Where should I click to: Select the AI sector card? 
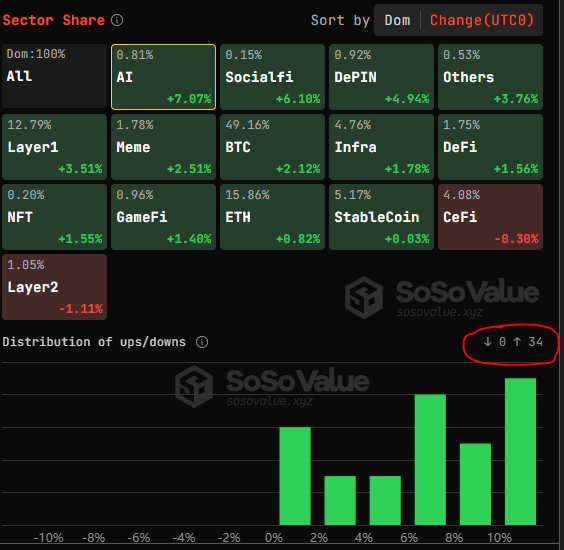(x=163, y=77)
